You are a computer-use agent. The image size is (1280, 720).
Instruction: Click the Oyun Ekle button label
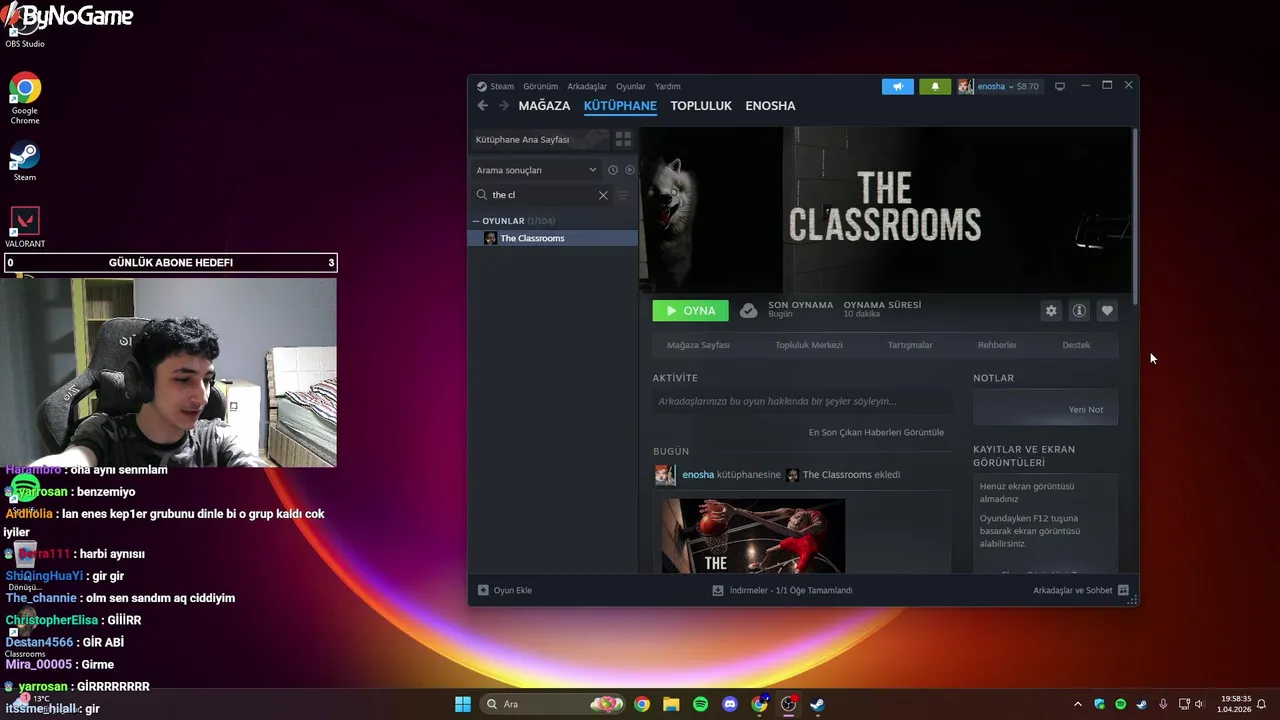point(512,590)
